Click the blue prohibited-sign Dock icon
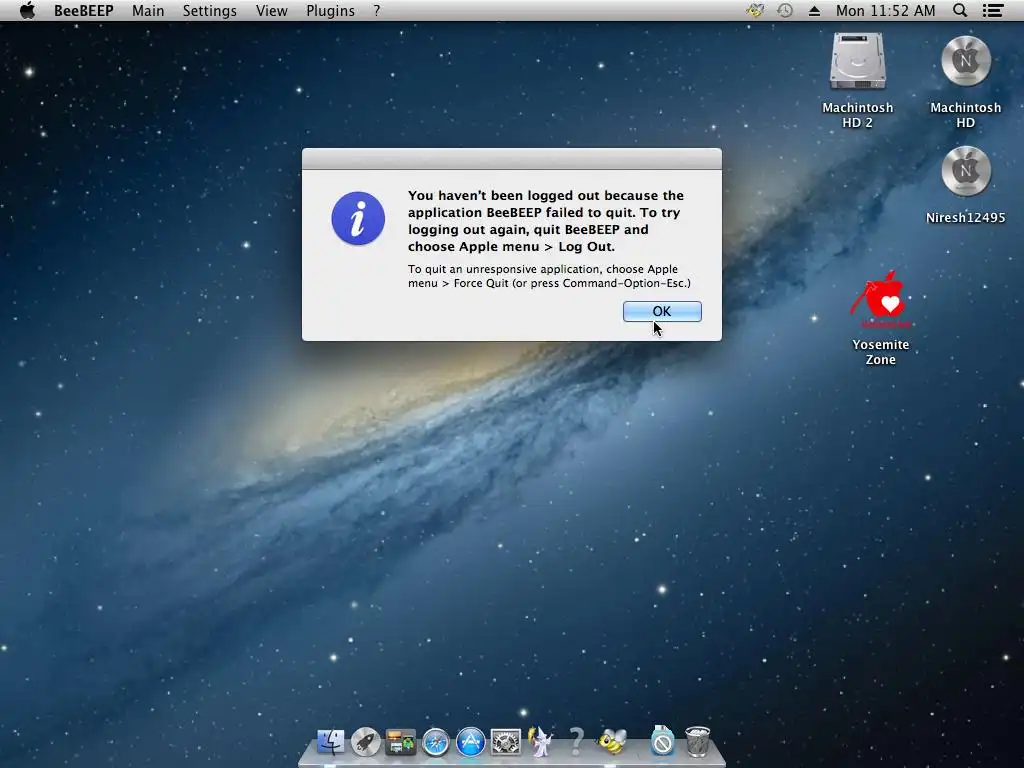This screenshot has height=768, width=1024. point(662,741)
